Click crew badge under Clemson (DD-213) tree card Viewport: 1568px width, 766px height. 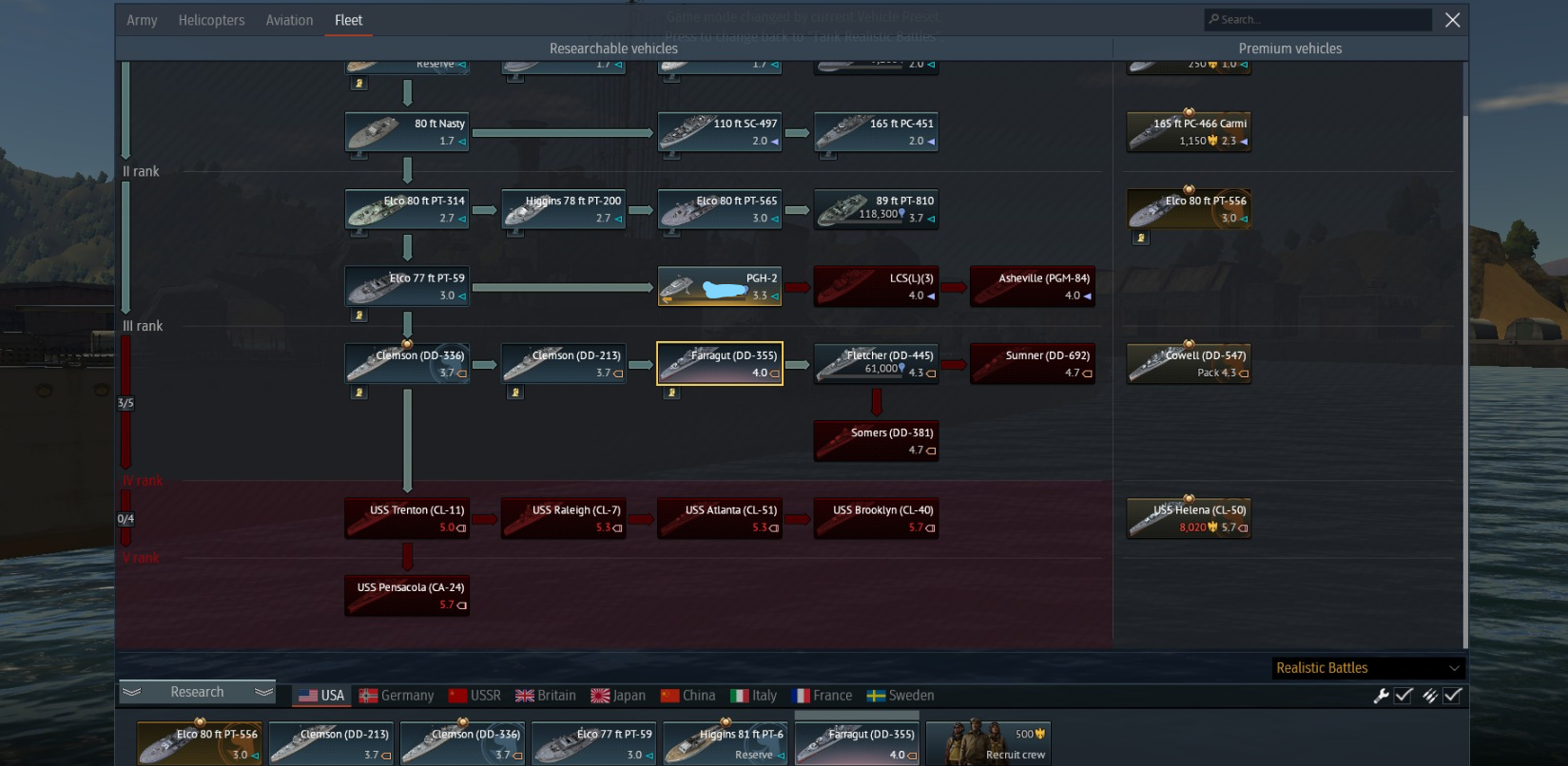click(515, 393)
